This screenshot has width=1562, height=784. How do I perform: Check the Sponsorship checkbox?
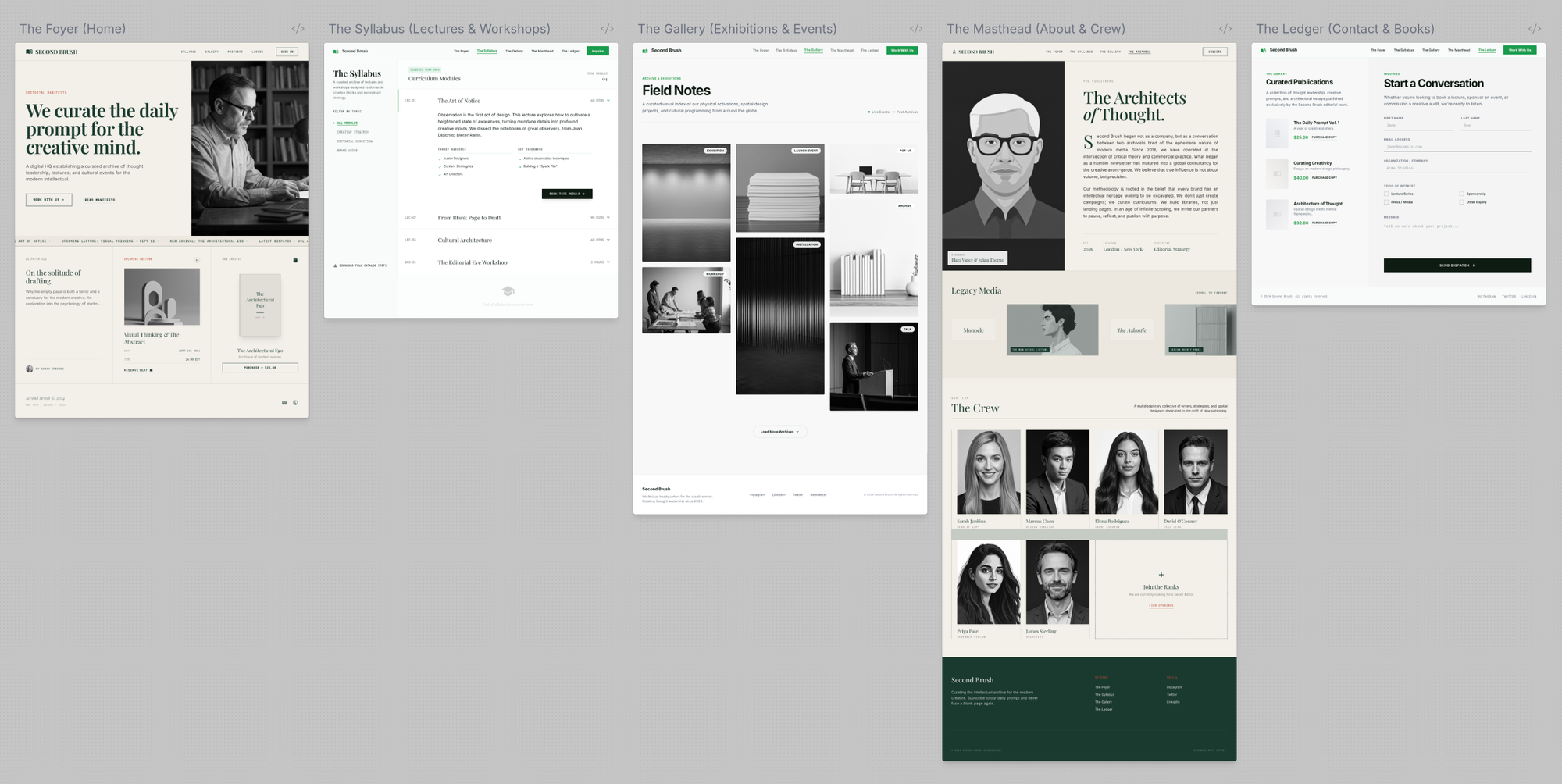click(x=1461, y=194)
